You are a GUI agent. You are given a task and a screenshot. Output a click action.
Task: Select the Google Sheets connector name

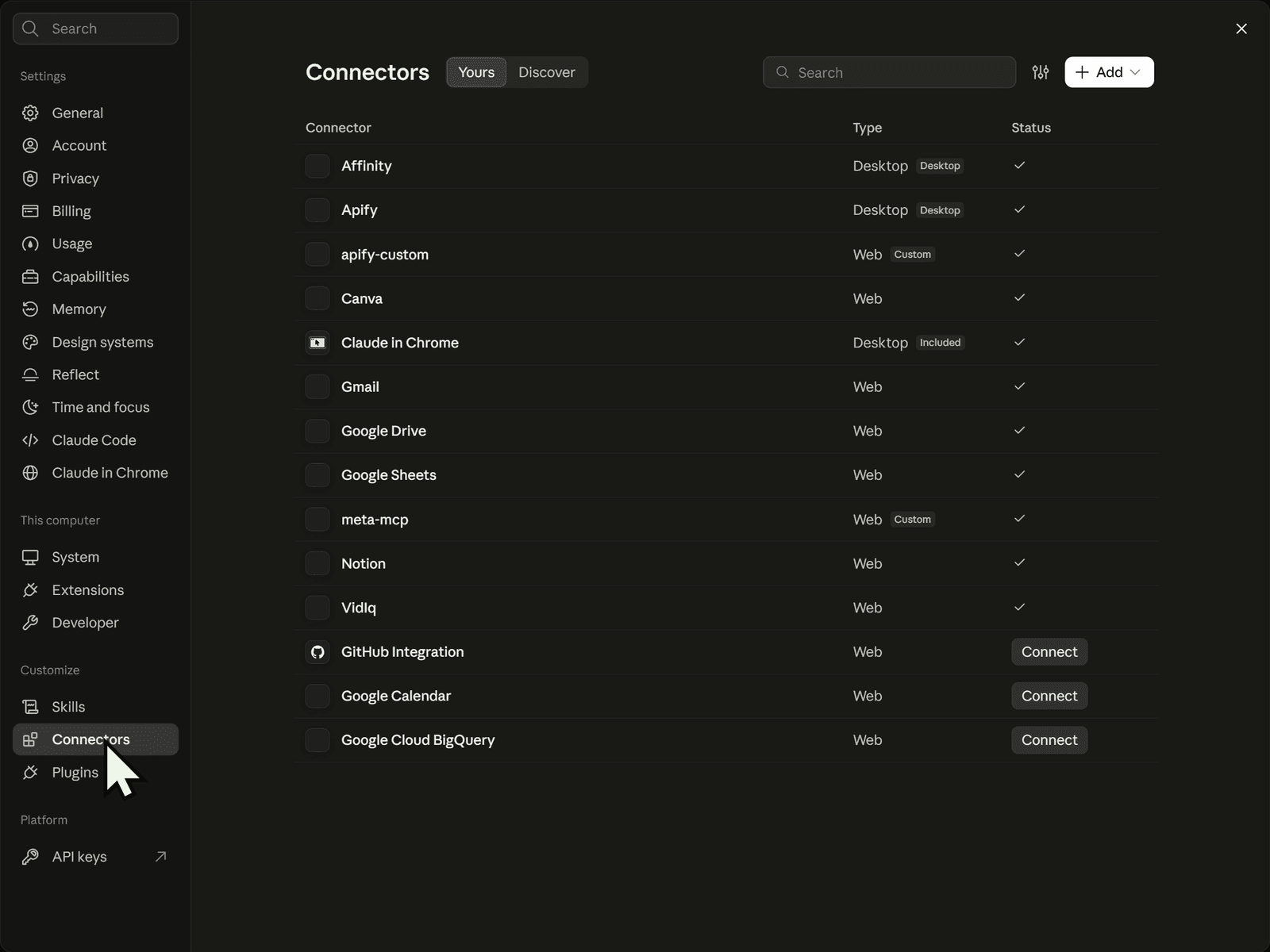(389, 475)
